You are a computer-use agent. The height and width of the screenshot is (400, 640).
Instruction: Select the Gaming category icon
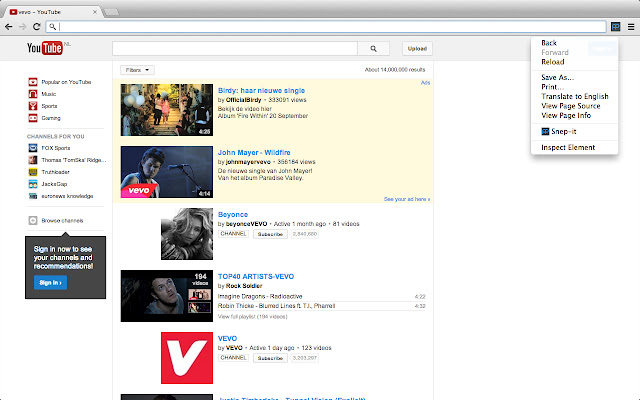(33, 117)
